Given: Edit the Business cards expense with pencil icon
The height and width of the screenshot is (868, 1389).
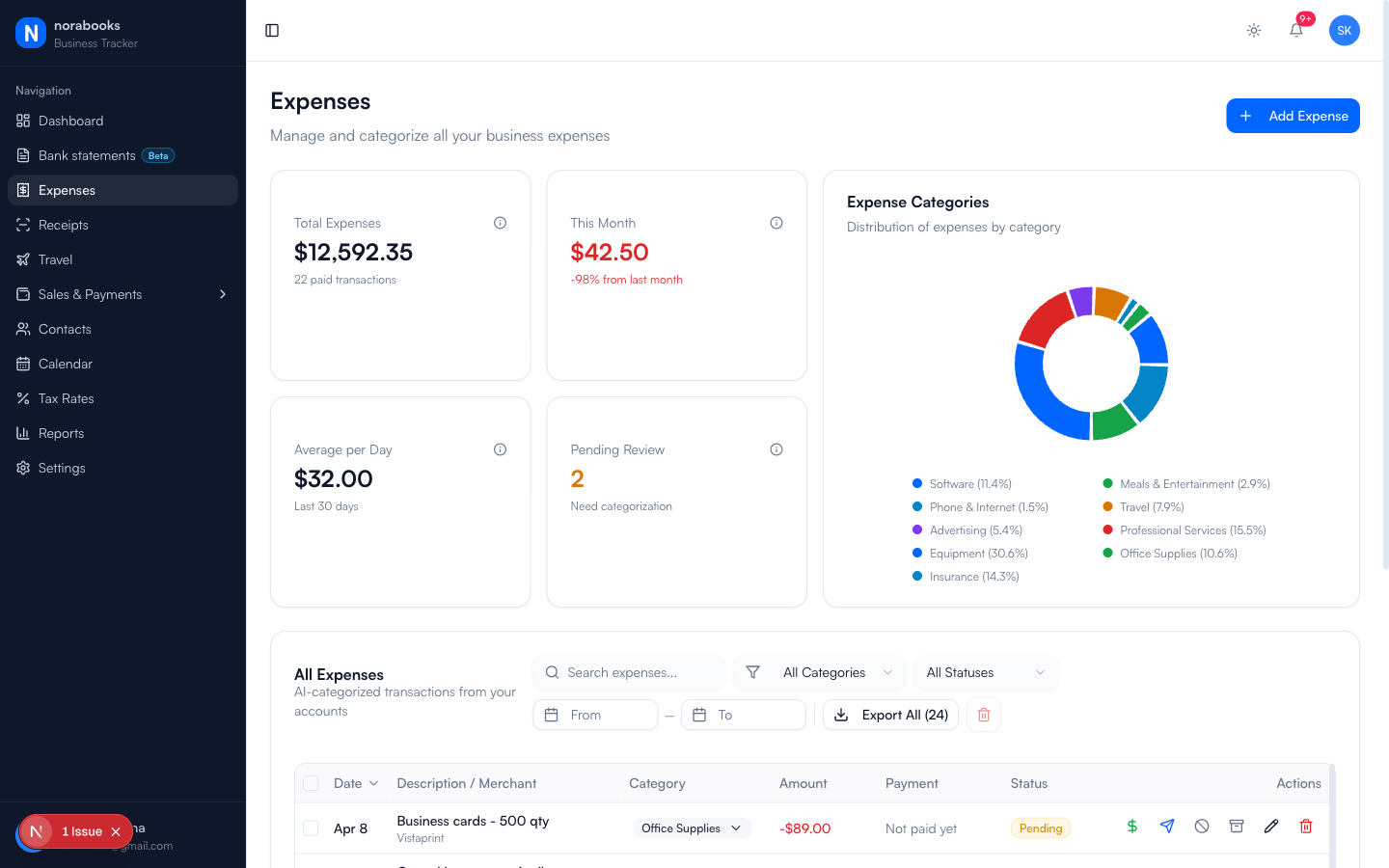Looking at the screenshot, I should click(x=1271, y=827).
